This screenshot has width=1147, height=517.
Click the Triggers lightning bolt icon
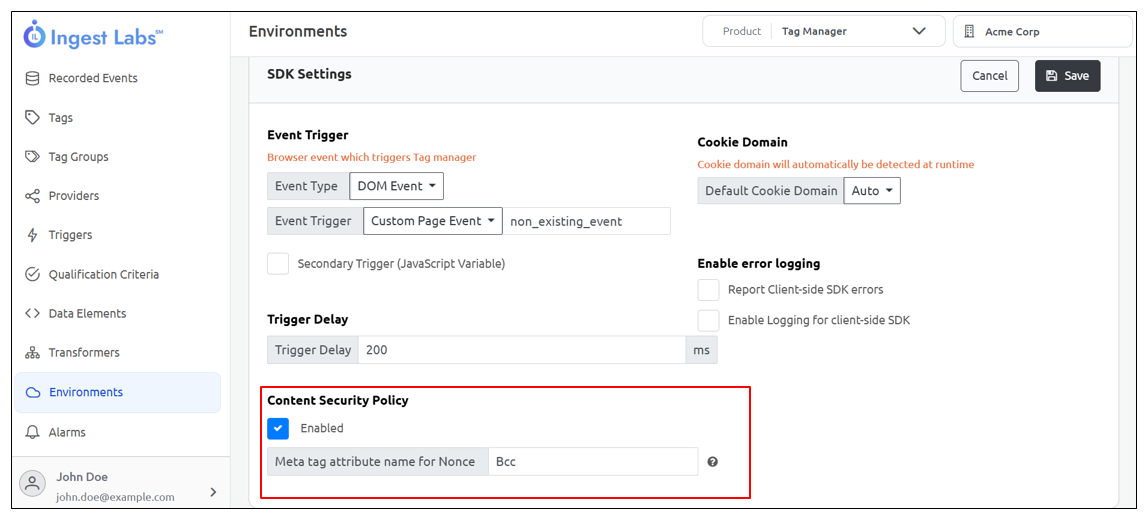[x=33, y=235]
